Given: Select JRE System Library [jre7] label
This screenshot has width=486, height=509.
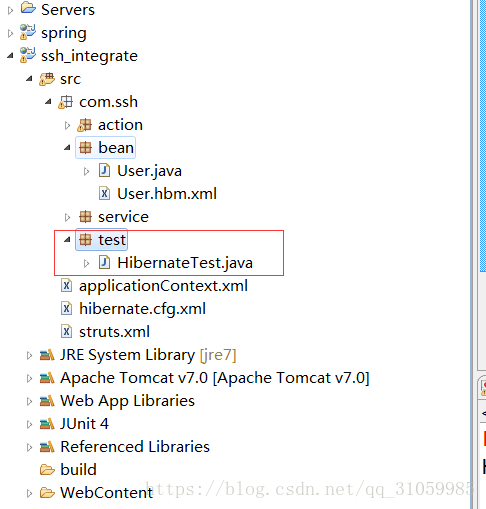Looking at the screenshot, I should (x=148, y=355).
